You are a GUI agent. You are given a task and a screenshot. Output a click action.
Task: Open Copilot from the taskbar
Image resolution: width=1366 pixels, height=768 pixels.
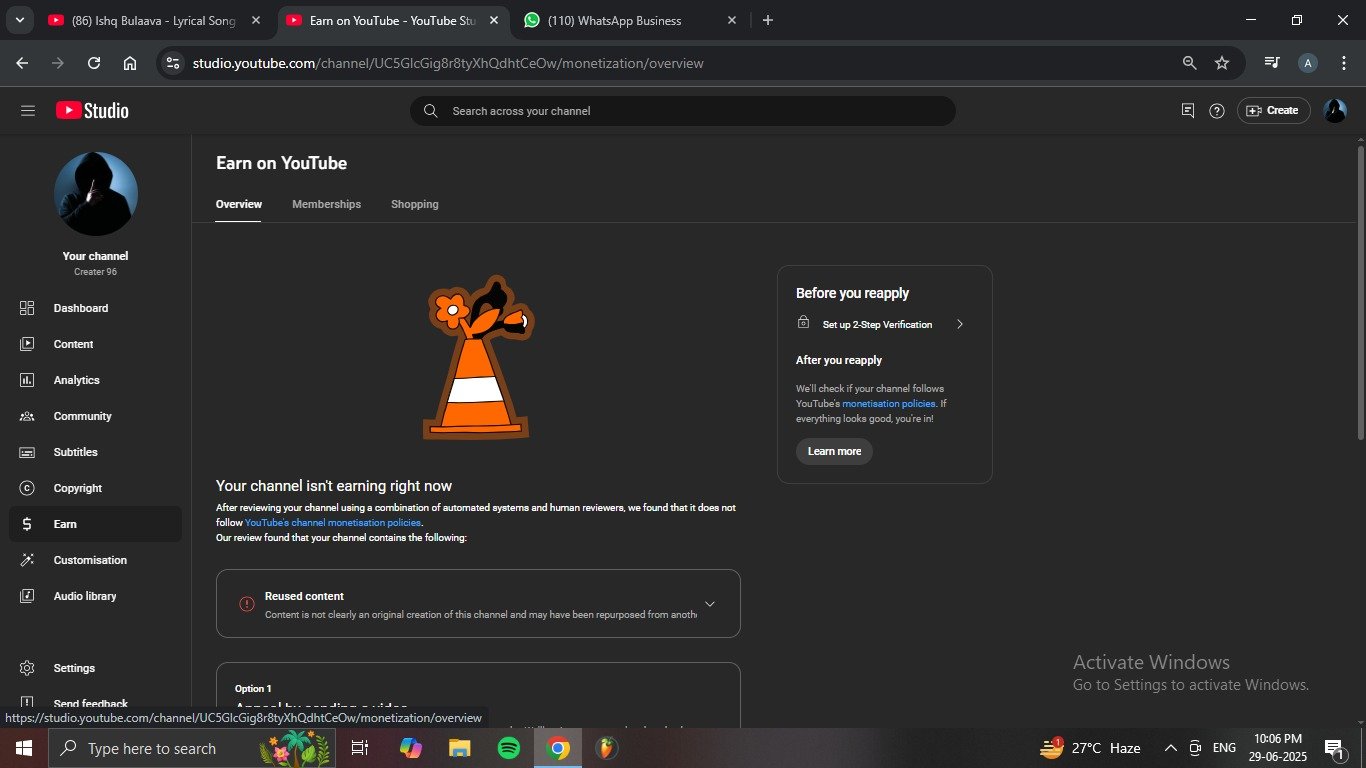click(411, 748)
